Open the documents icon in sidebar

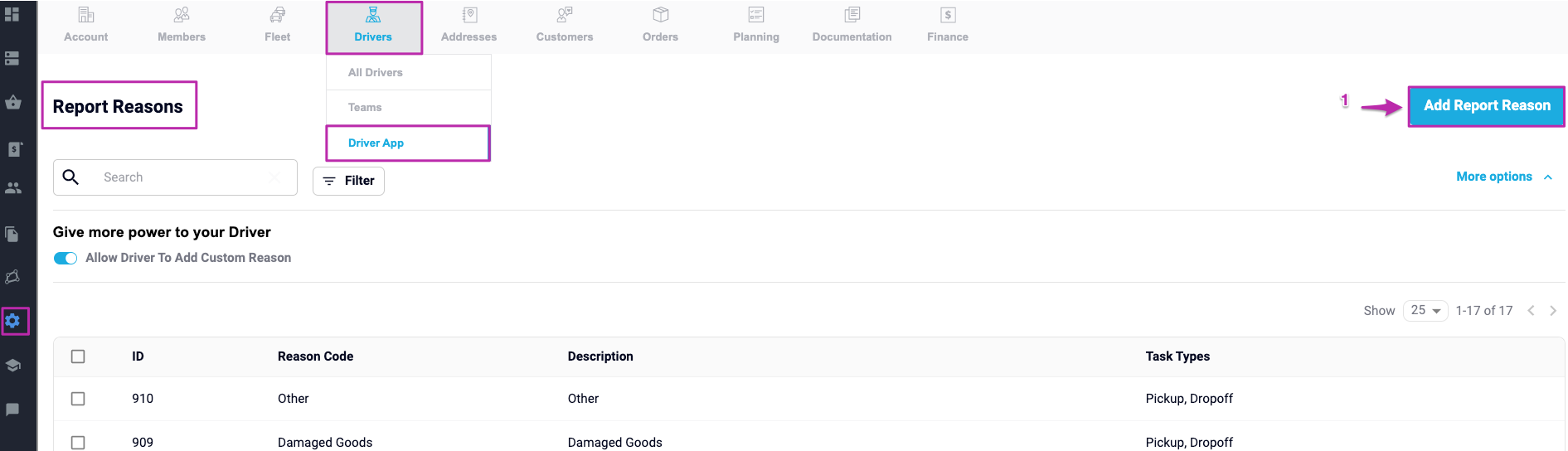pyautogui.click(x=12, y=235)
